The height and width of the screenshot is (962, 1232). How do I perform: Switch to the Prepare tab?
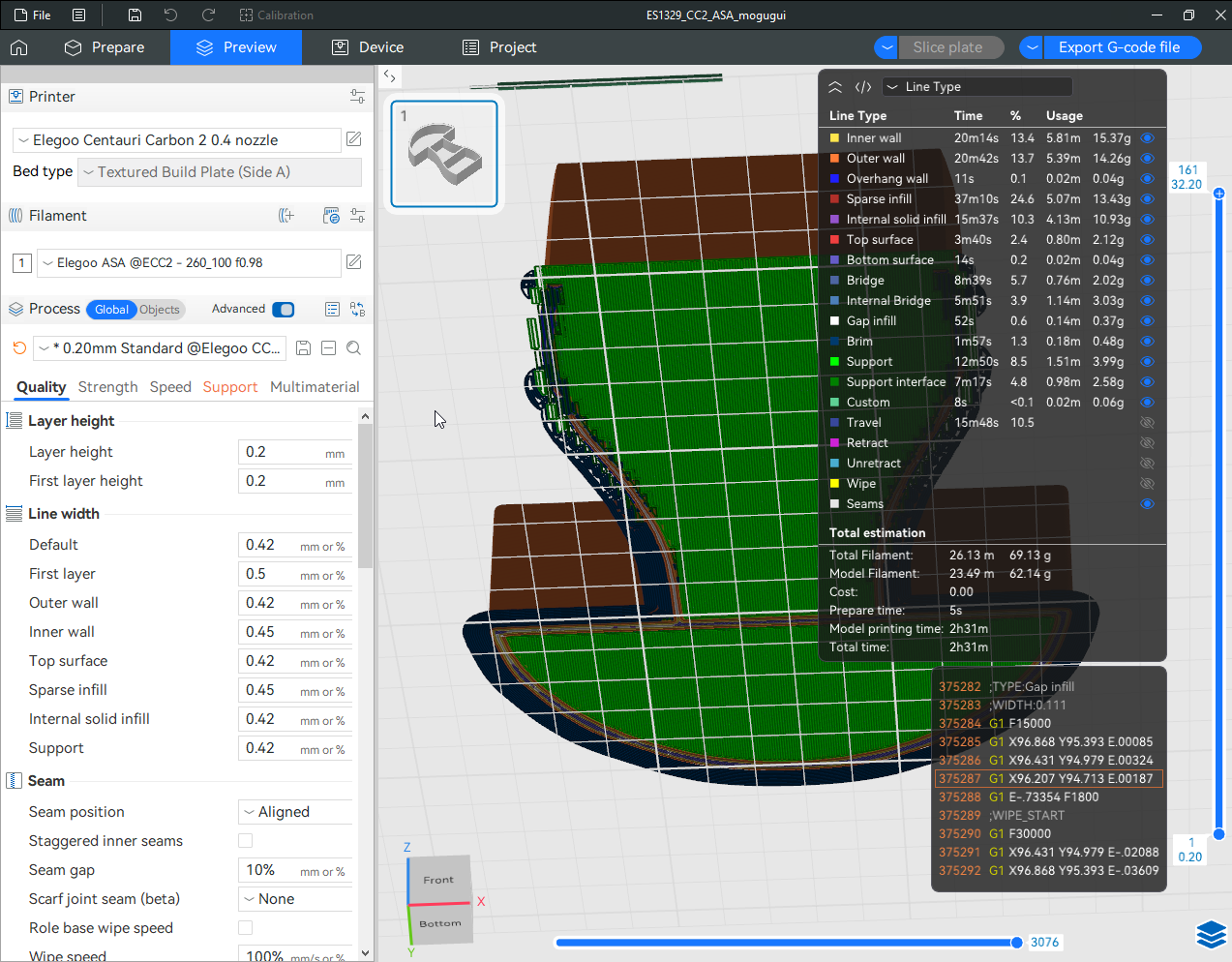[105, 47]
